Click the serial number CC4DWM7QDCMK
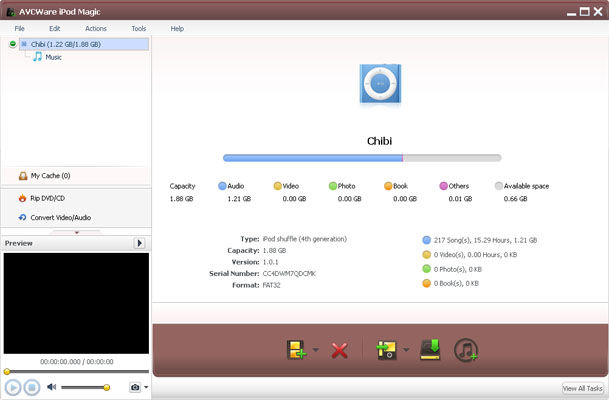The height and width of the screenshot is (400, 609). coord(289,274)
